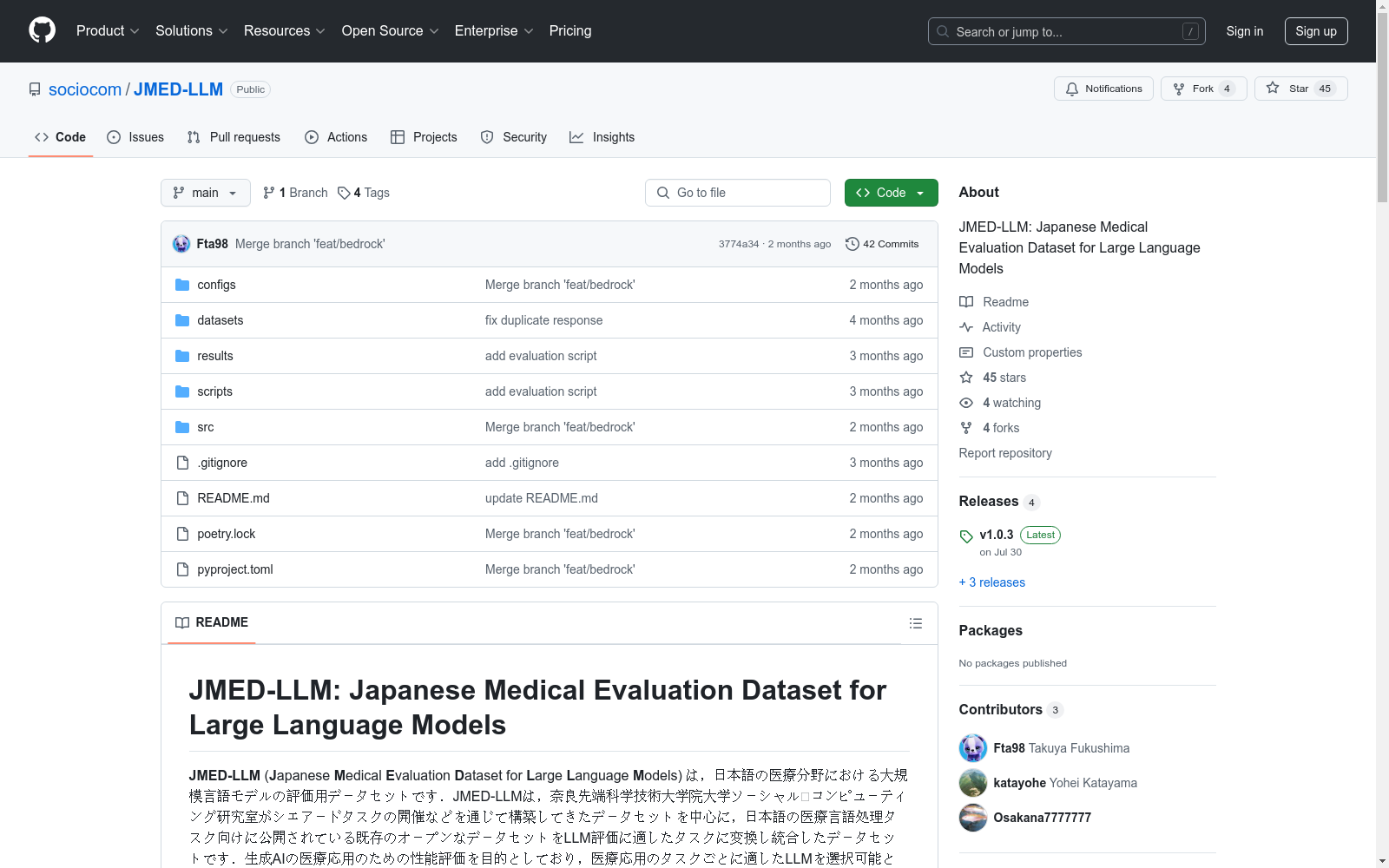Click the stars icon in About
This screenshot has width=1389, height=868.
pos(966,378)
